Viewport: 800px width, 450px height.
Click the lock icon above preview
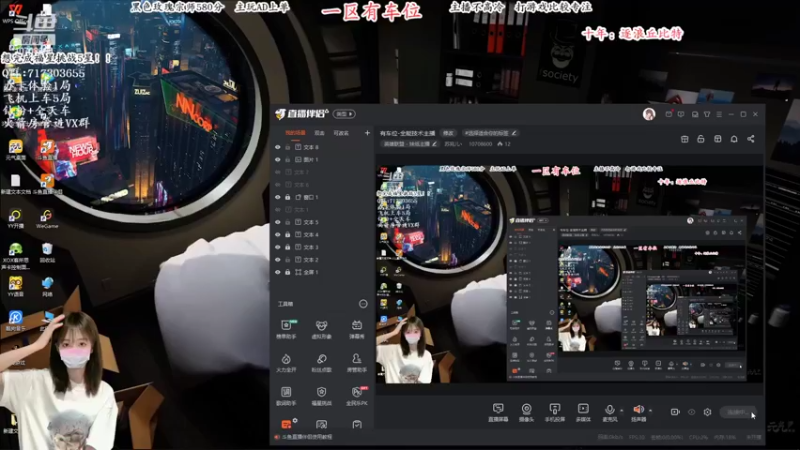click(x=701, y=139)
